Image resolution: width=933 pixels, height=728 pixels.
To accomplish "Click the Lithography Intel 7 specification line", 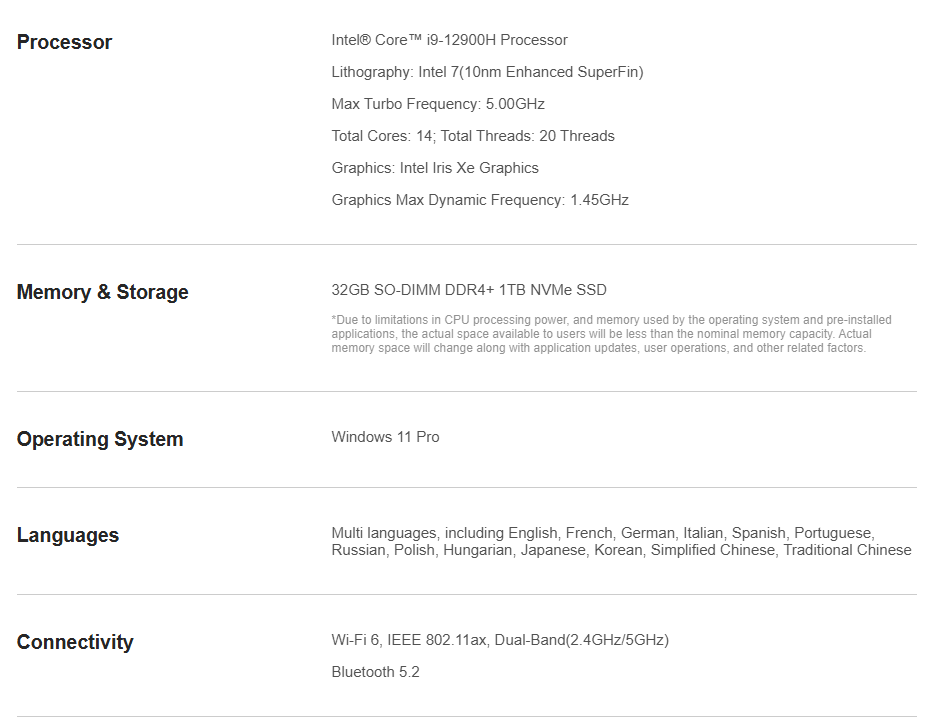I will point(487,72).
